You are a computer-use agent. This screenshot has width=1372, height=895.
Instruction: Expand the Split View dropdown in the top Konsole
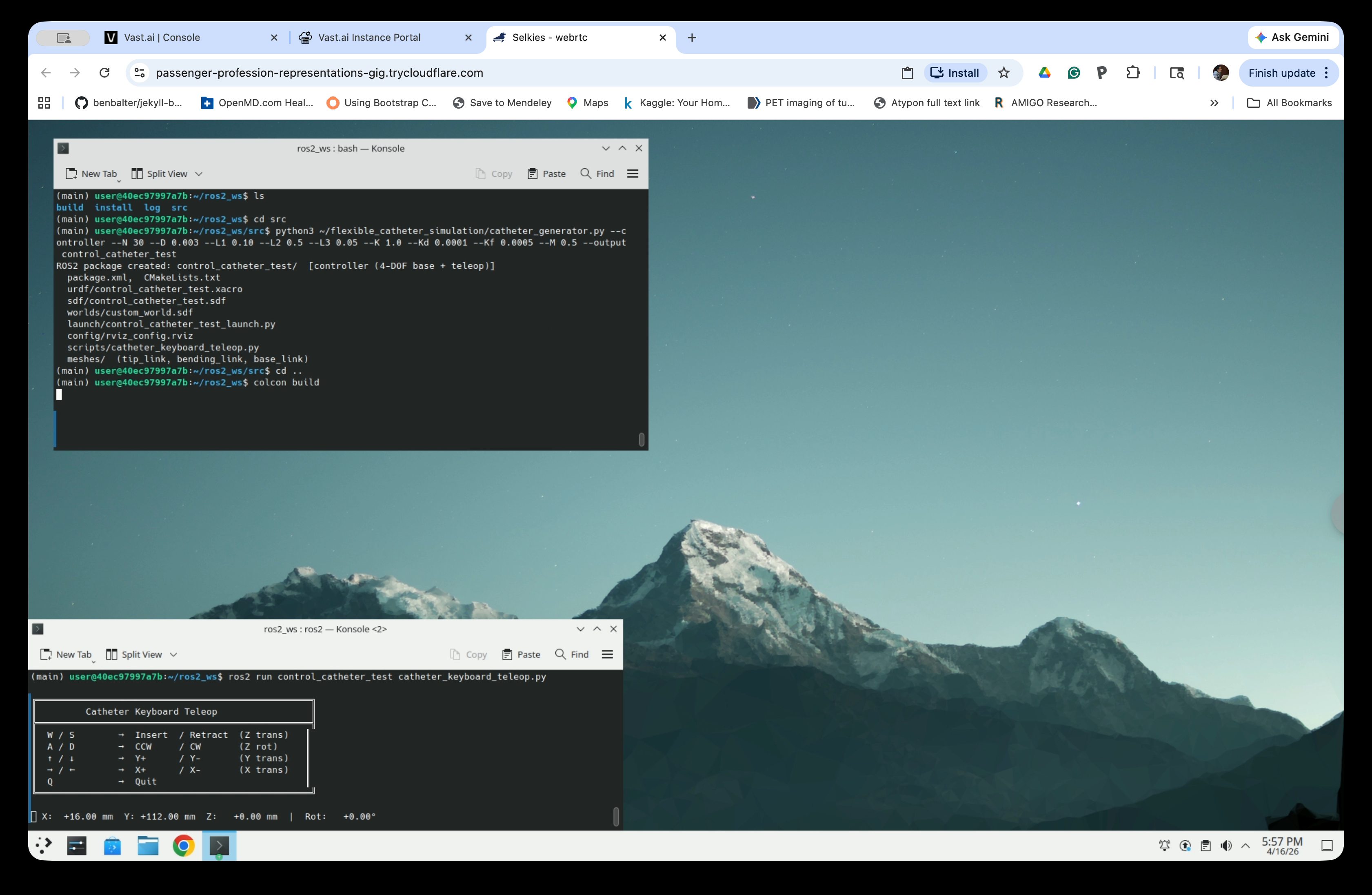click(199, 174)
